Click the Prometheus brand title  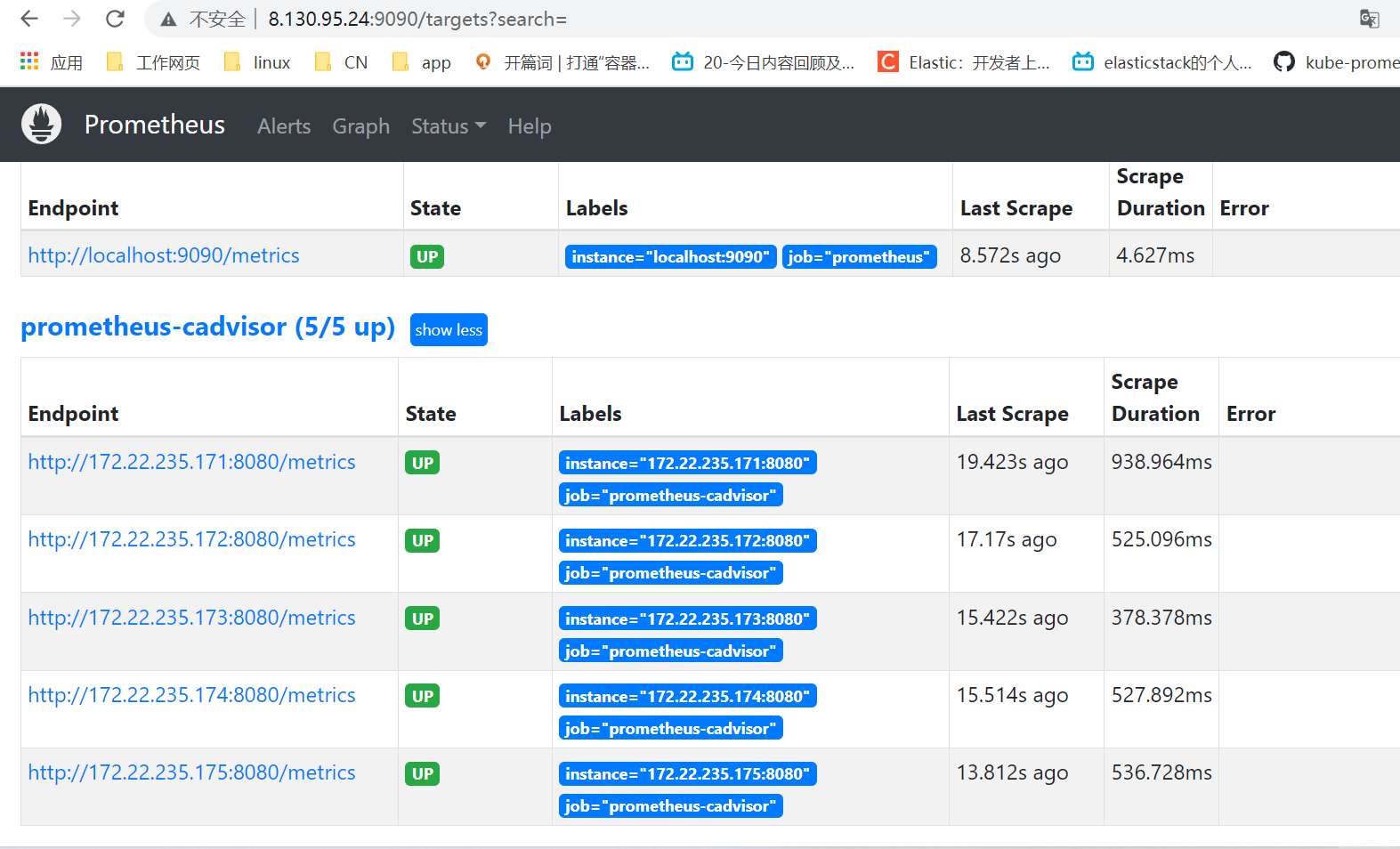(x=155, y=125)
